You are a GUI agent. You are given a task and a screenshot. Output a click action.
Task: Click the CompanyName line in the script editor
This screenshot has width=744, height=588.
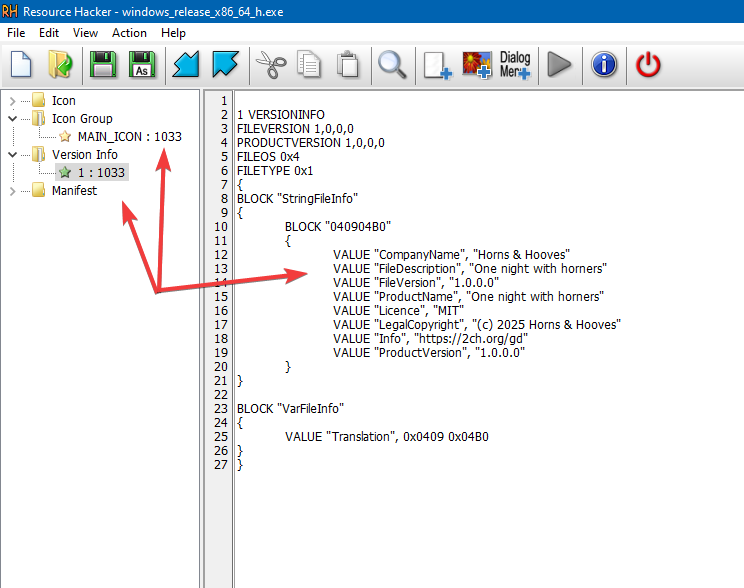click(x=450, y=255)
